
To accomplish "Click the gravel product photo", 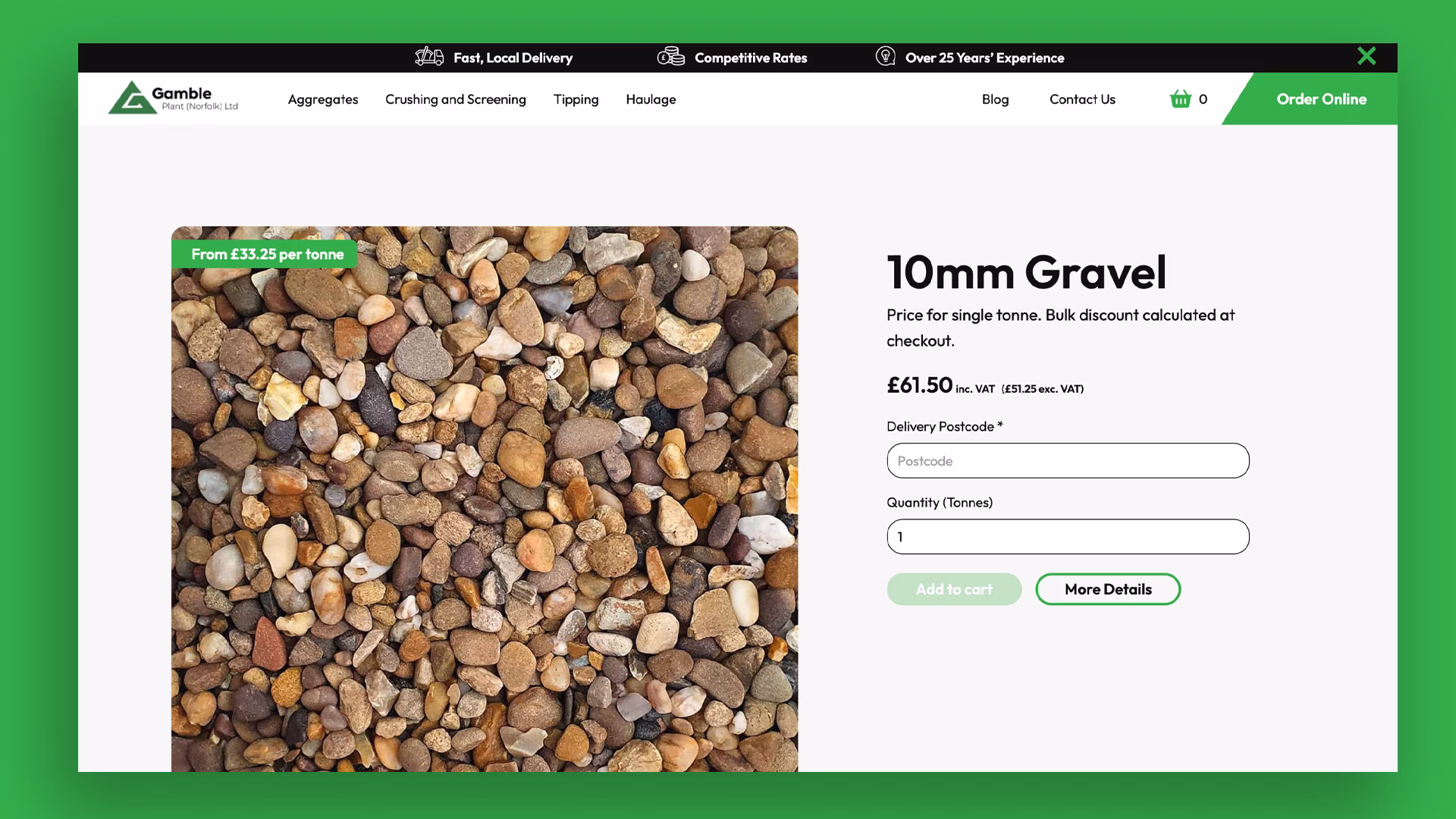I will [x=484, y=516].
